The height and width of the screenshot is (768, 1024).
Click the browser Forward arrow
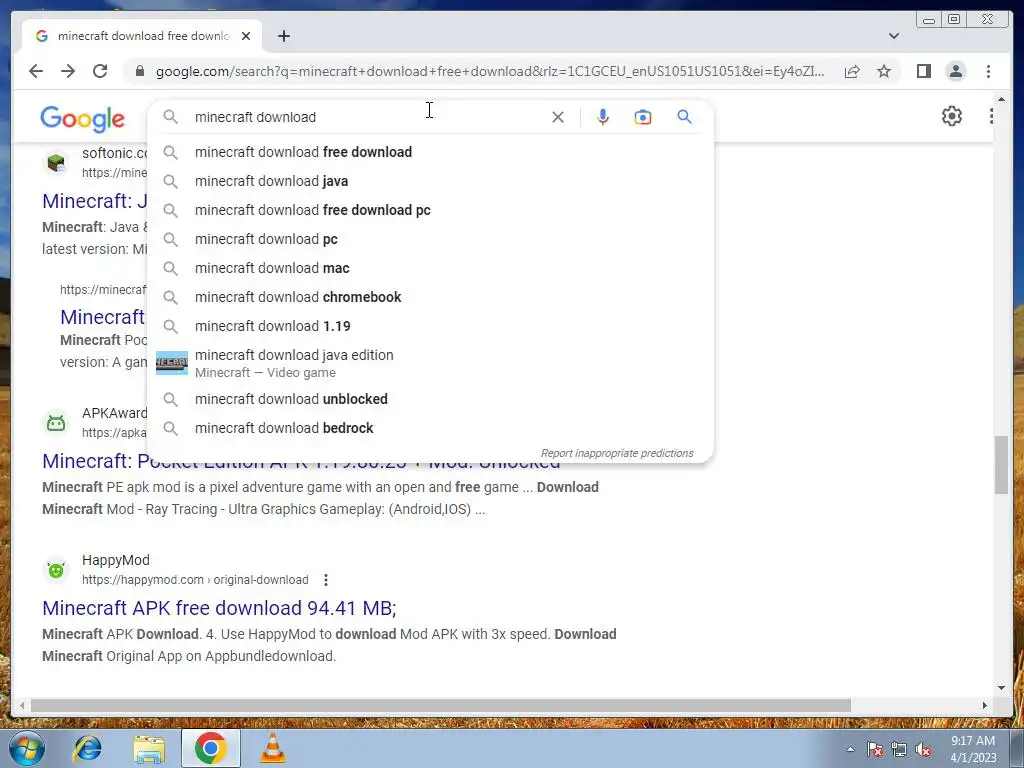68,71
